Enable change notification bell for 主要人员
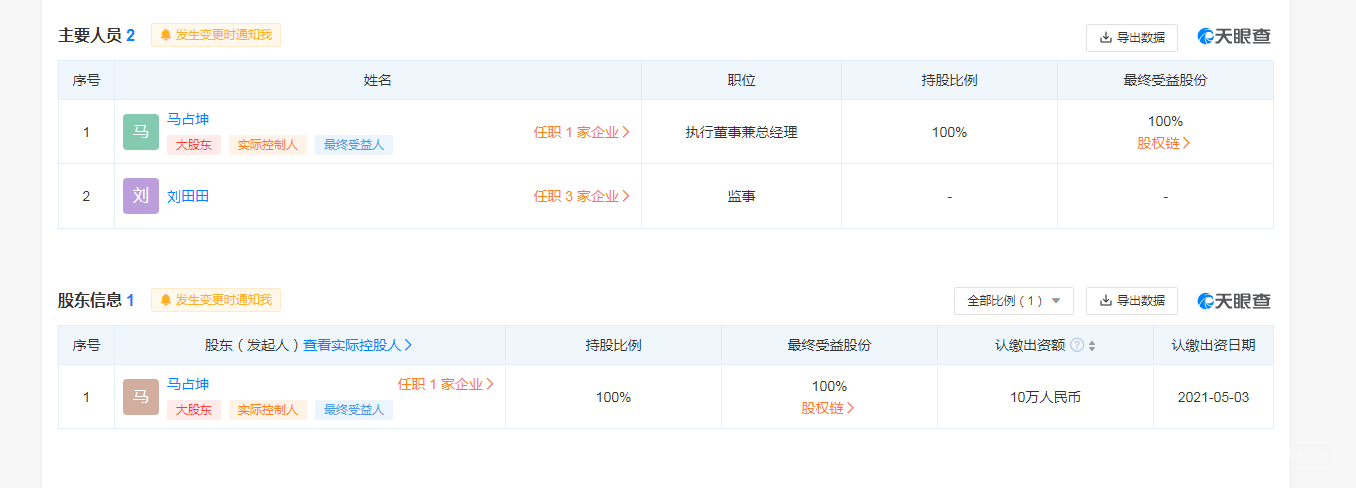The image size is (1356, 488). 216,35
